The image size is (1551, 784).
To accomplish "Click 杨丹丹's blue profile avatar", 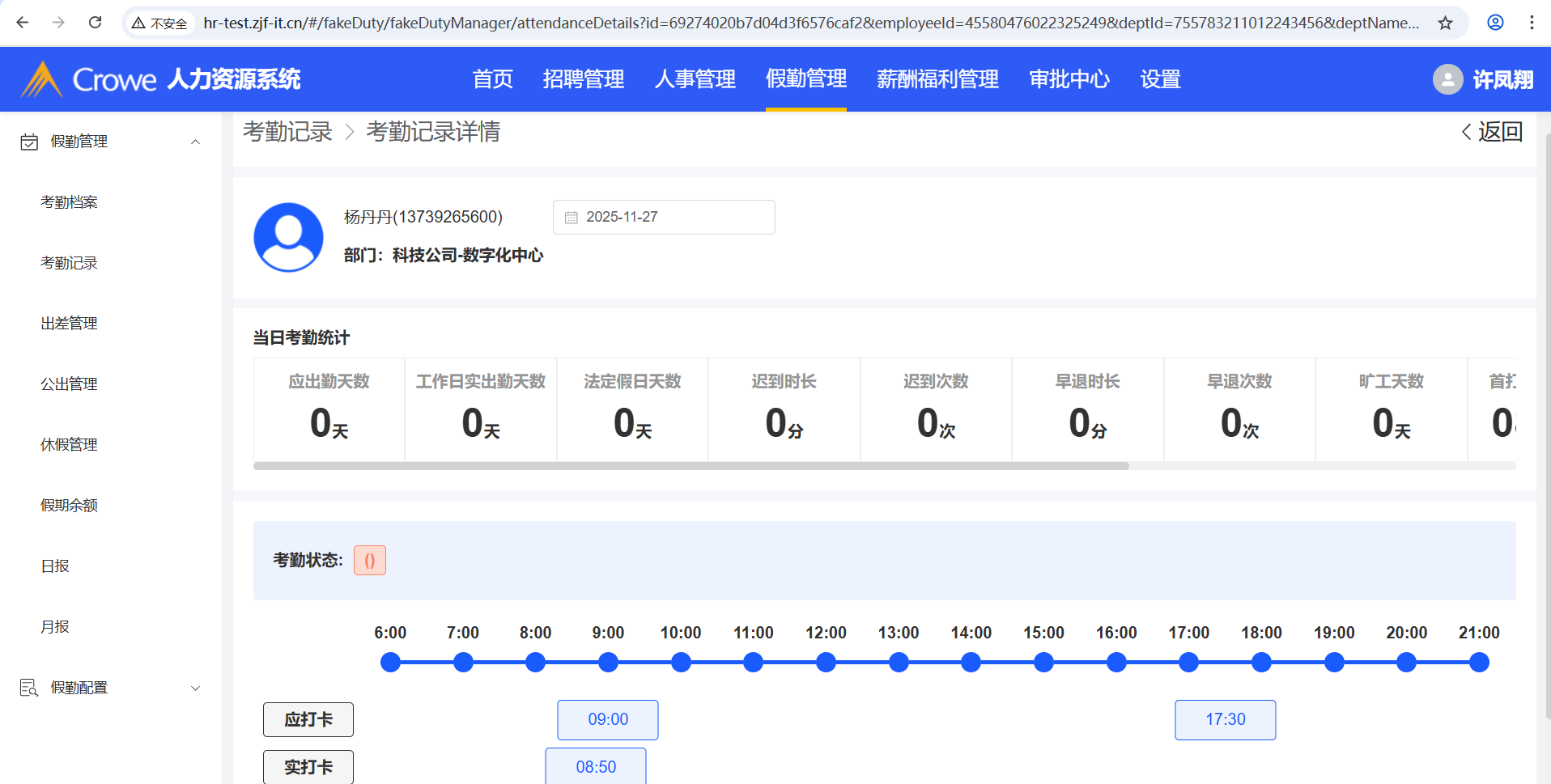I will click(x=288, y=237).
